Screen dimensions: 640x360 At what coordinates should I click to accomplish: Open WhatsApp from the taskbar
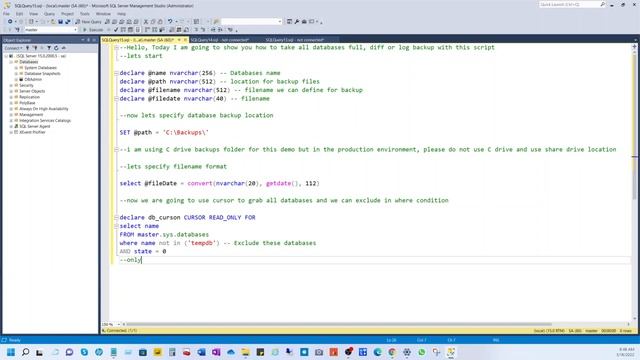click(422, 352)
